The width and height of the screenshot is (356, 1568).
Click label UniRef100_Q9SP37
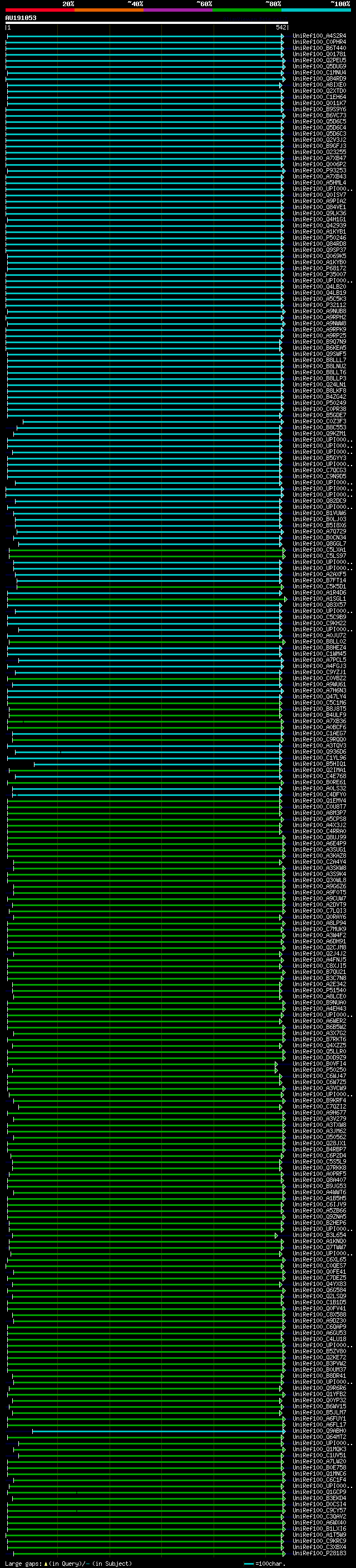click(319, 250)
